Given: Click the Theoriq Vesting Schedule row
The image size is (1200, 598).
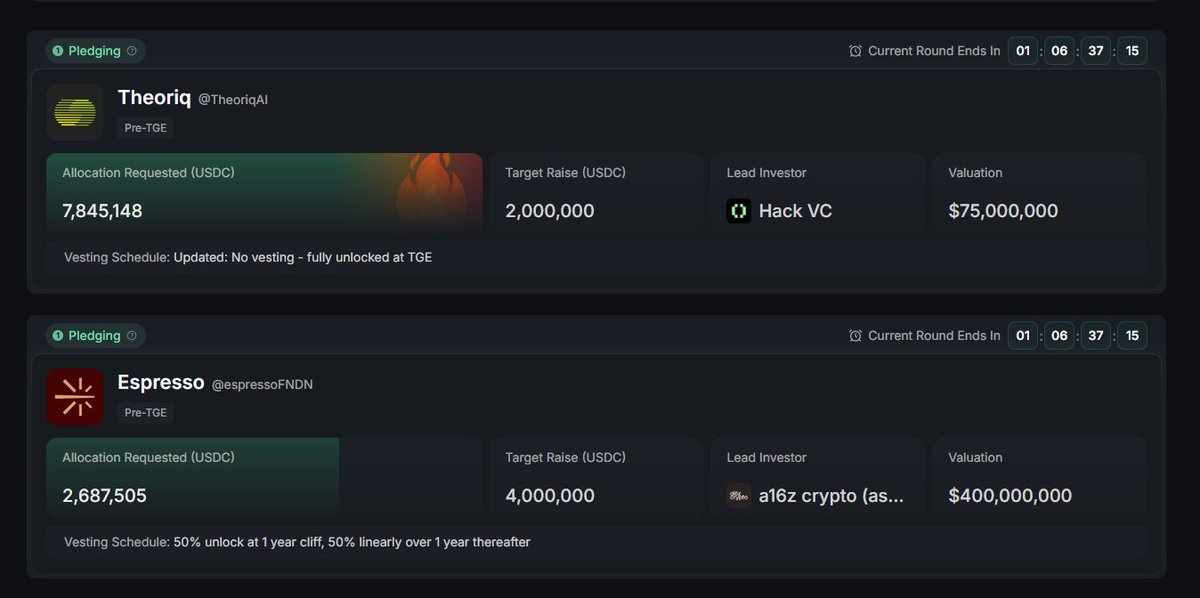Looking at the screenshot, I should point(596,257).
